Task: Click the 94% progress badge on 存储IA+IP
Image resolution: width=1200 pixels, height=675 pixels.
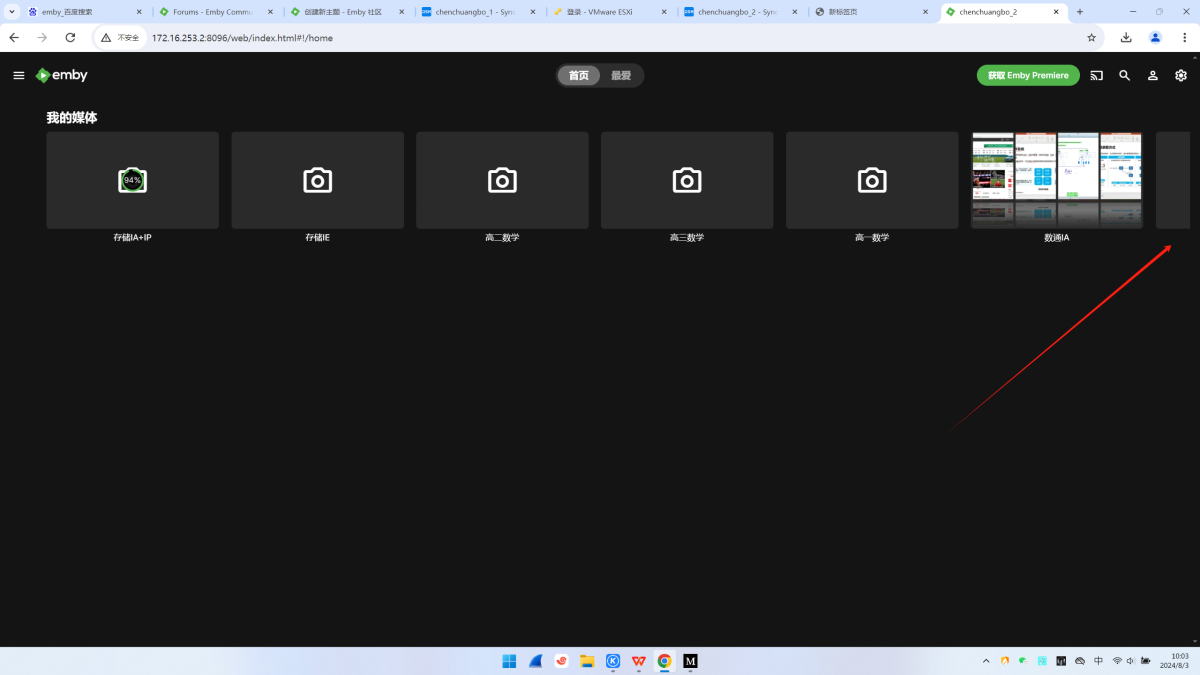Action: point(132,180)
